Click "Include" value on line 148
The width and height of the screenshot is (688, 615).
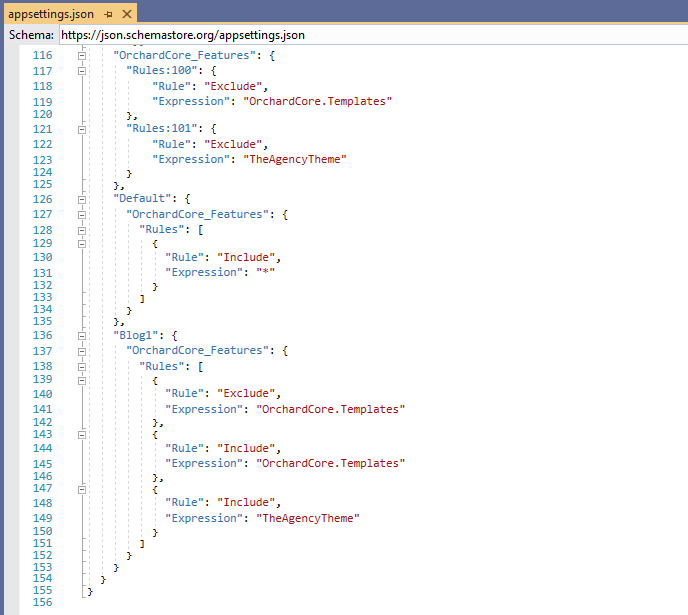(x=246, y=502)
